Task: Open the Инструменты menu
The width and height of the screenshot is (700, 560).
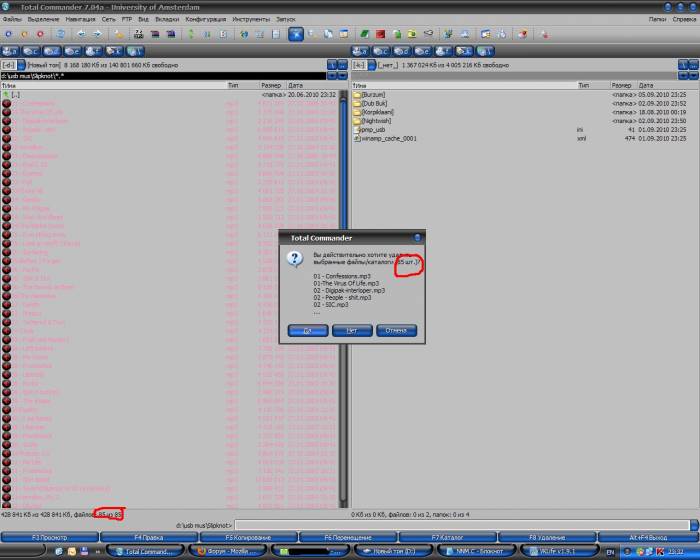Action: pyautogui.click(x=252, y=18)
